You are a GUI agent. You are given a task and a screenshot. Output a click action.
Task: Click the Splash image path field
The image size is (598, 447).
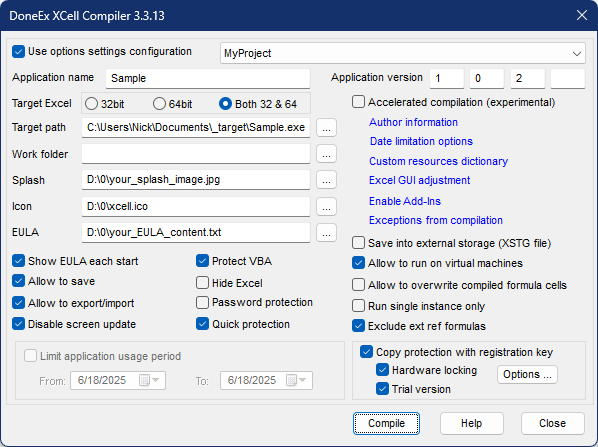click(196, 180)
